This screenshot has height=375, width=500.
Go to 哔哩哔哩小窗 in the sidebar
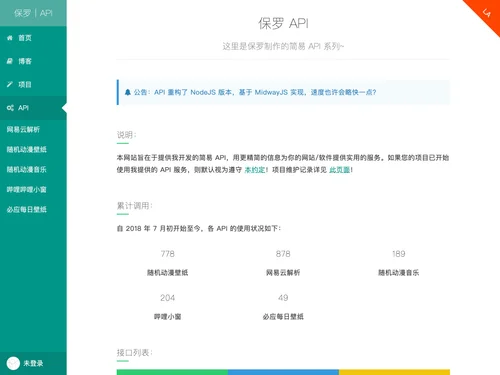tap(33, 189)
